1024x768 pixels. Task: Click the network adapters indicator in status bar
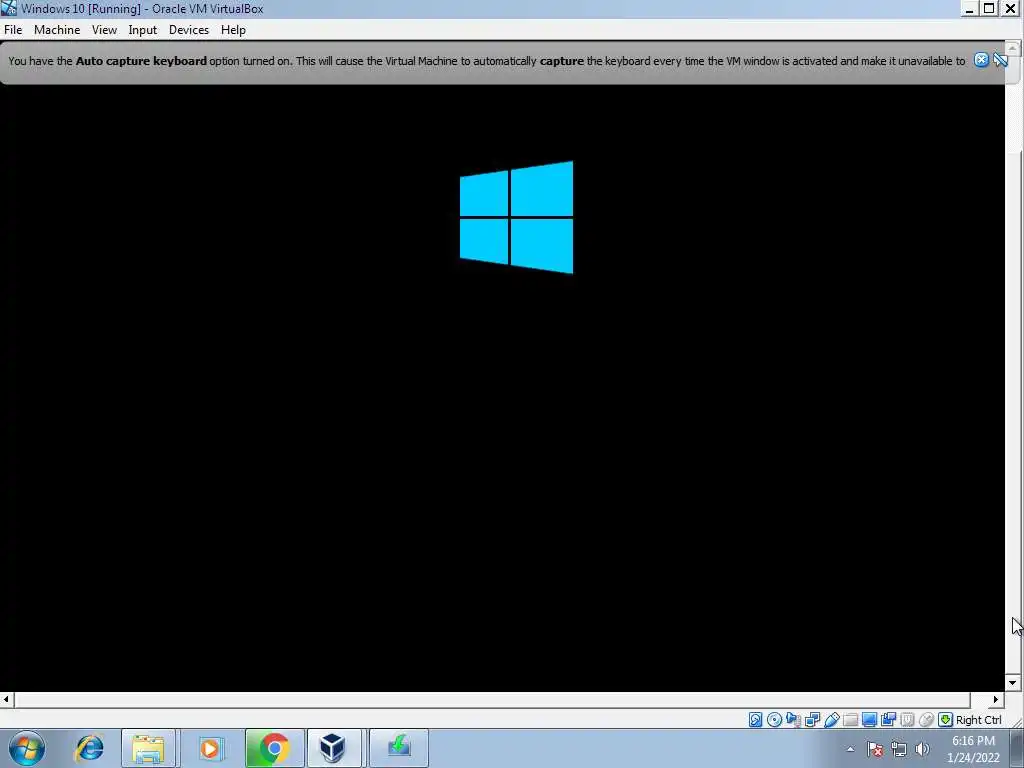(812, 720)
